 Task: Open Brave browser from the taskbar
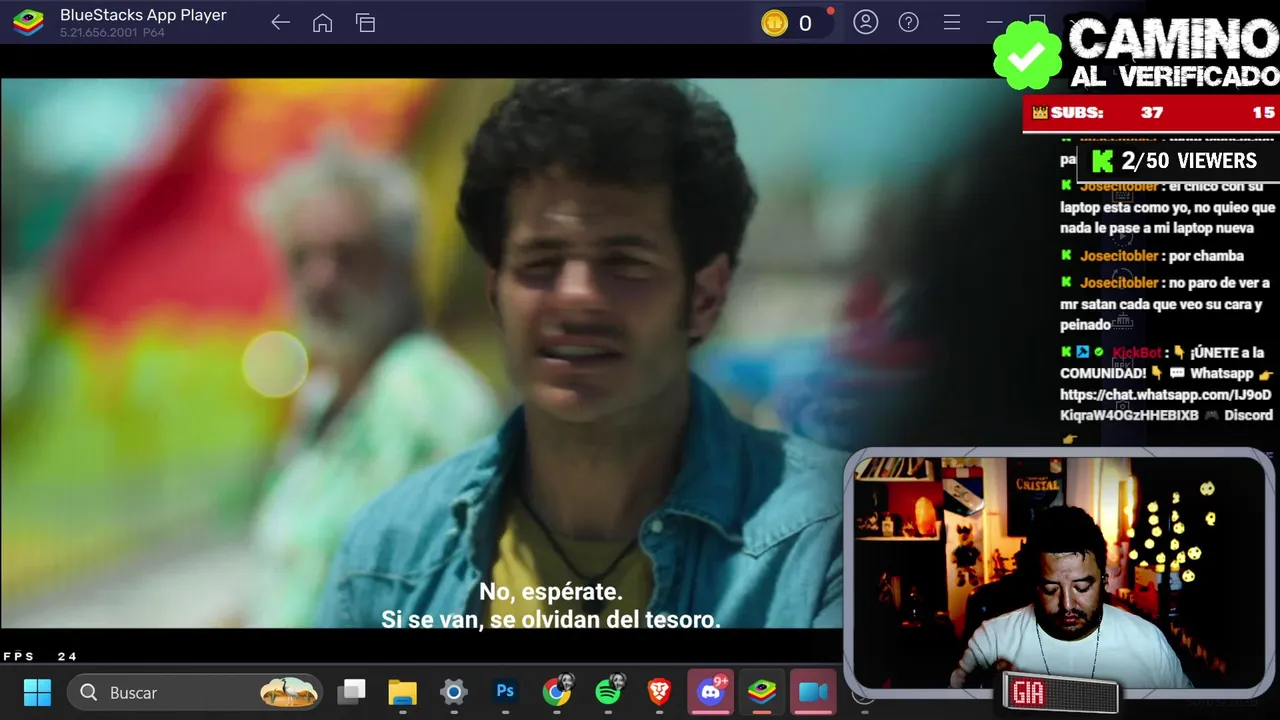(x=659, y=692)
